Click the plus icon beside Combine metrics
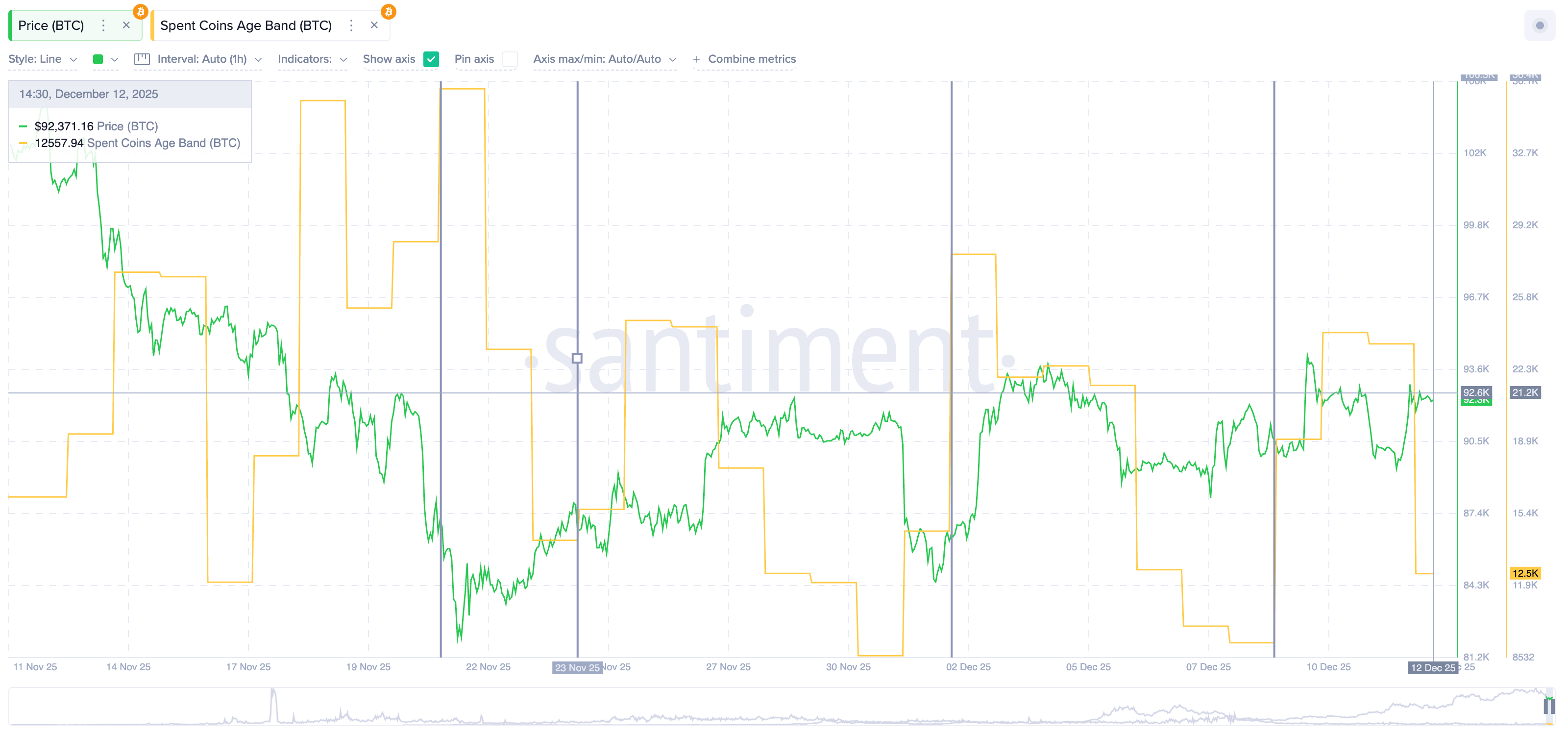1568x733 pixels. click(x=696, y=59)
